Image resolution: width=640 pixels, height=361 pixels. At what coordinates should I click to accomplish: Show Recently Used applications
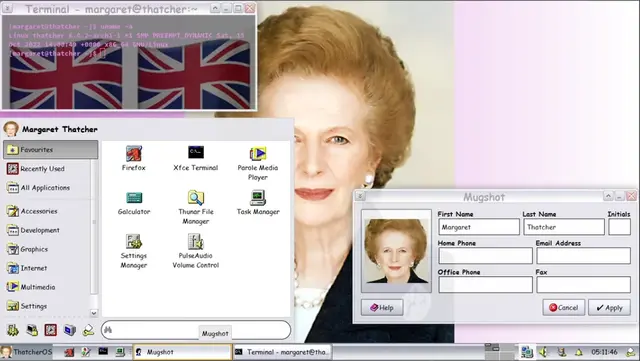click(48, 169)
